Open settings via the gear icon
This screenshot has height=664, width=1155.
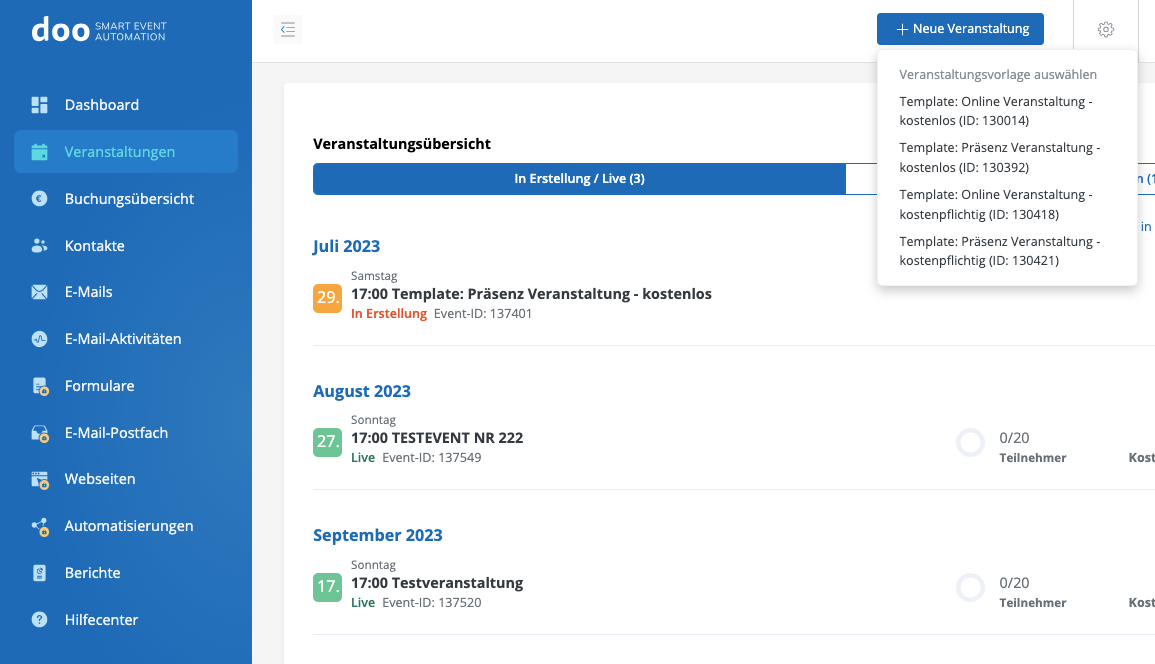click(x=1105, y=30)
